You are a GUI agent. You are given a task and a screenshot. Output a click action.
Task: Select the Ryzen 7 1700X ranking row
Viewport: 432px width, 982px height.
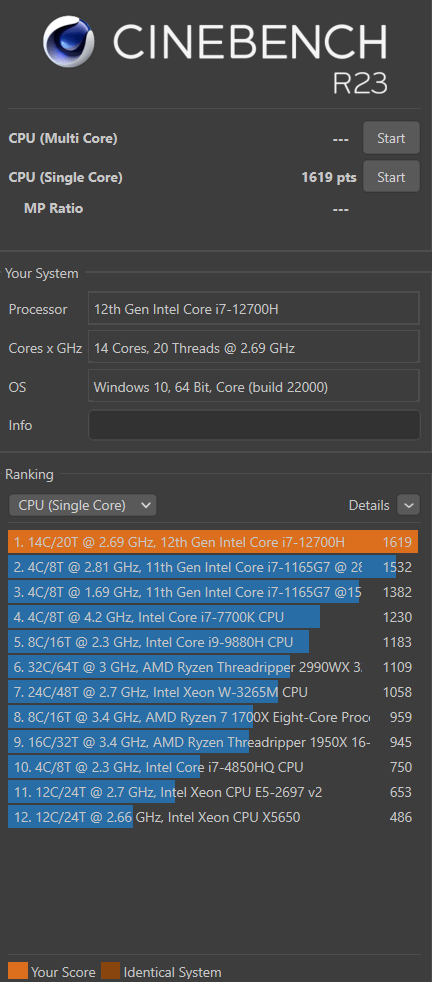pyautogui.click(x=213, y=717)
